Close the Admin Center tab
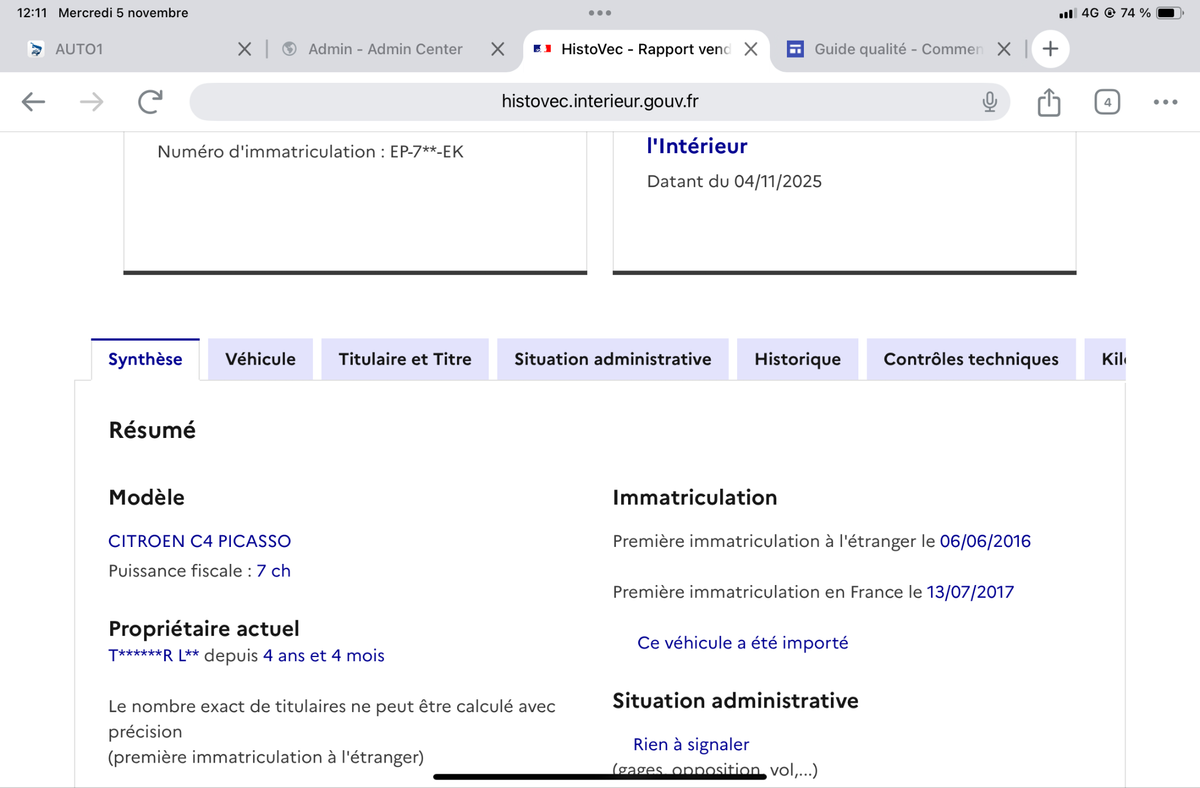Screen dimensions: 1200x788 [x=497, y=49]
